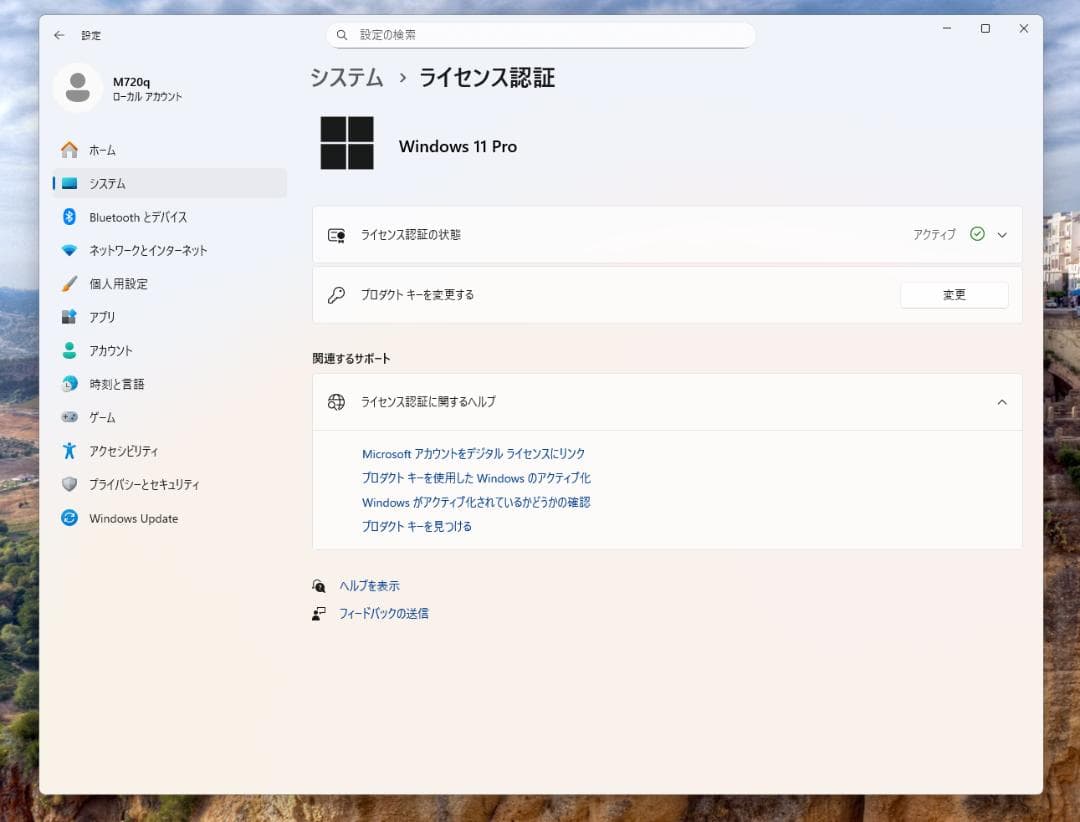Collapse the ライセンス認証に関するヘルプ section
1080x822 pixels.
[x=1001, y=402]
